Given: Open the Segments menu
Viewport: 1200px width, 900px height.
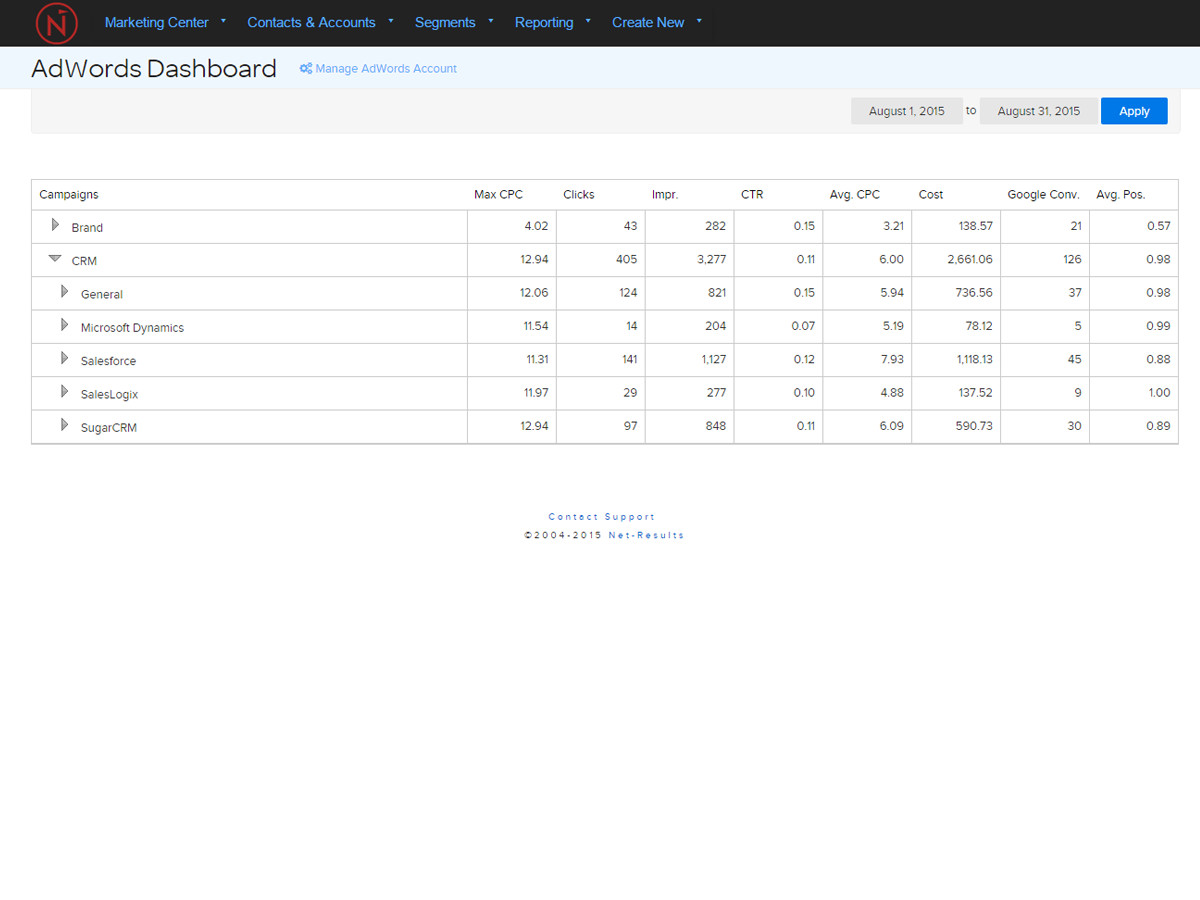Looking at the screenshot, I should click(x=445, y=22).
